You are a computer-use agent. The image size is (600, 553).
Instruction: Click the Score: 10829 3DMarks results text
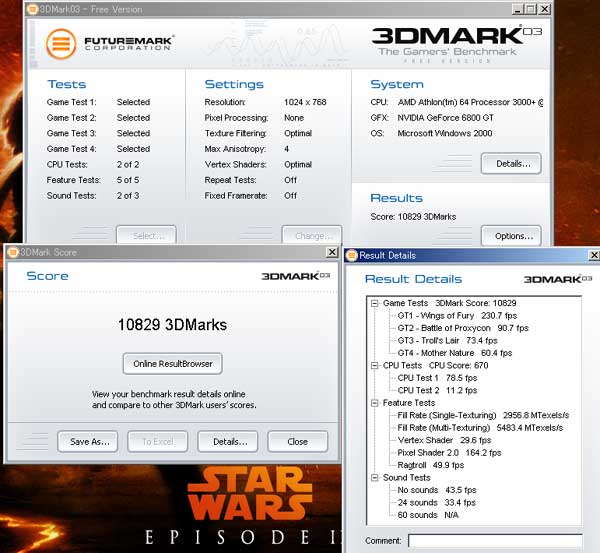pos(413,217)
